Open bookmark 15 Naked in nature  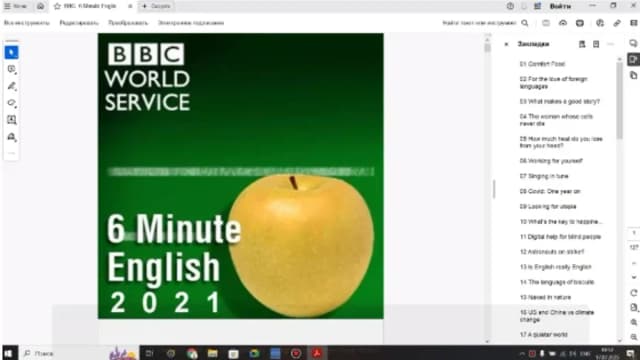545,297
